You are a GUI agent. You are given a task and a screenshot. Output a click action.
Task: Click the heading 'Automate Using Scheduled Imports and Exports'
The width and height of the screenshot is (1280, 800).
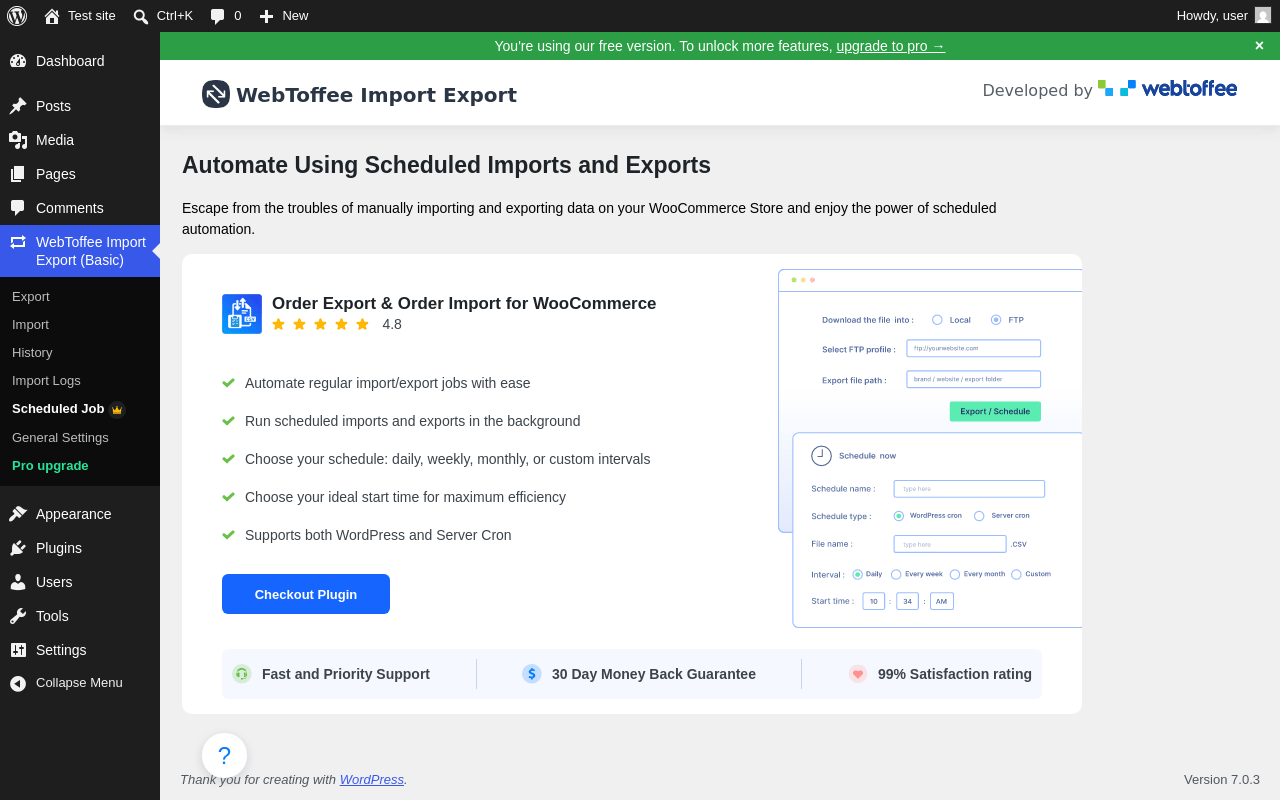(446, 165)
